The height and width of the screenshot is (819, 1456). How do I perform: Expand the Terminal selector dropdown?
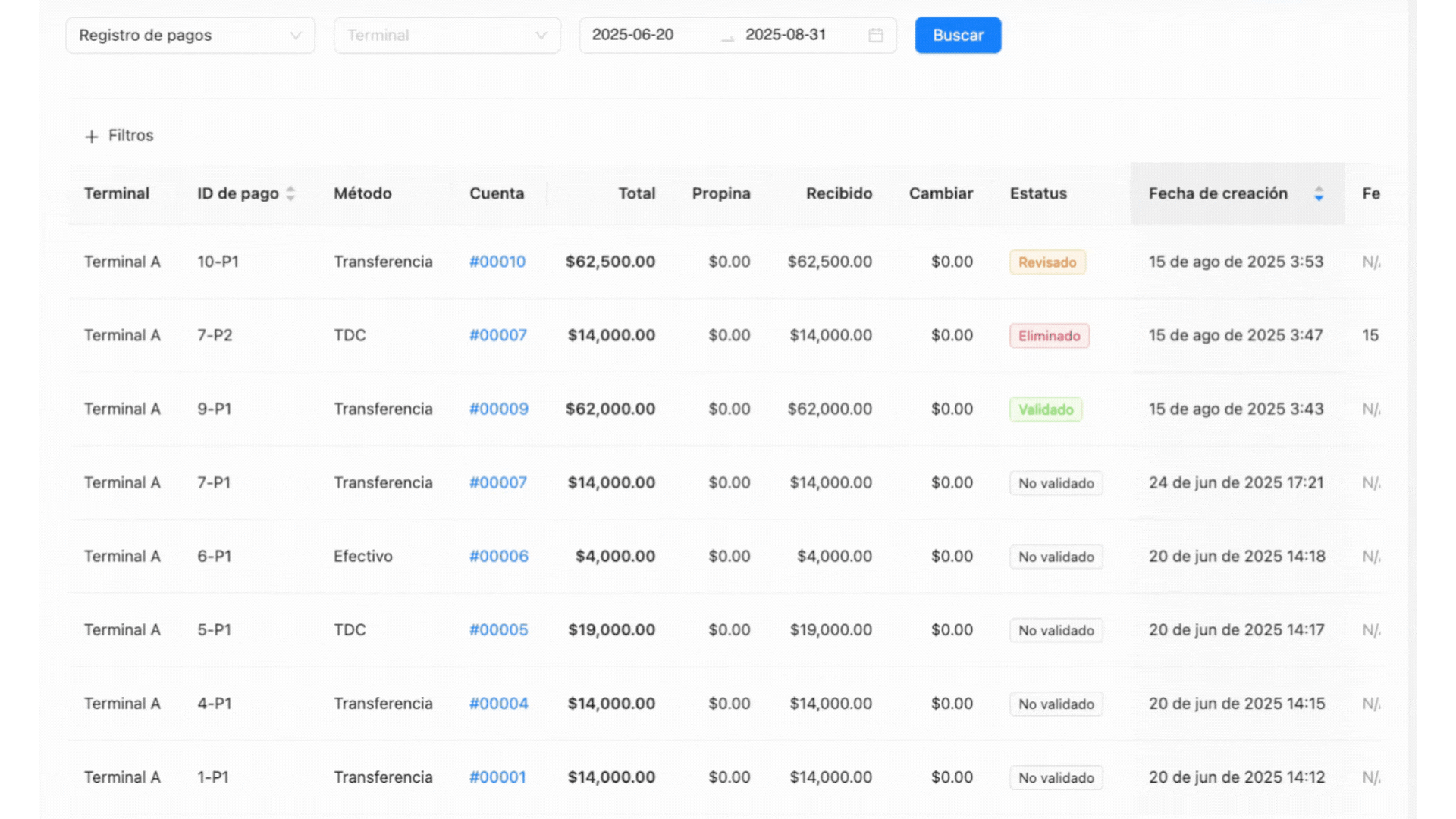point(447,36)
